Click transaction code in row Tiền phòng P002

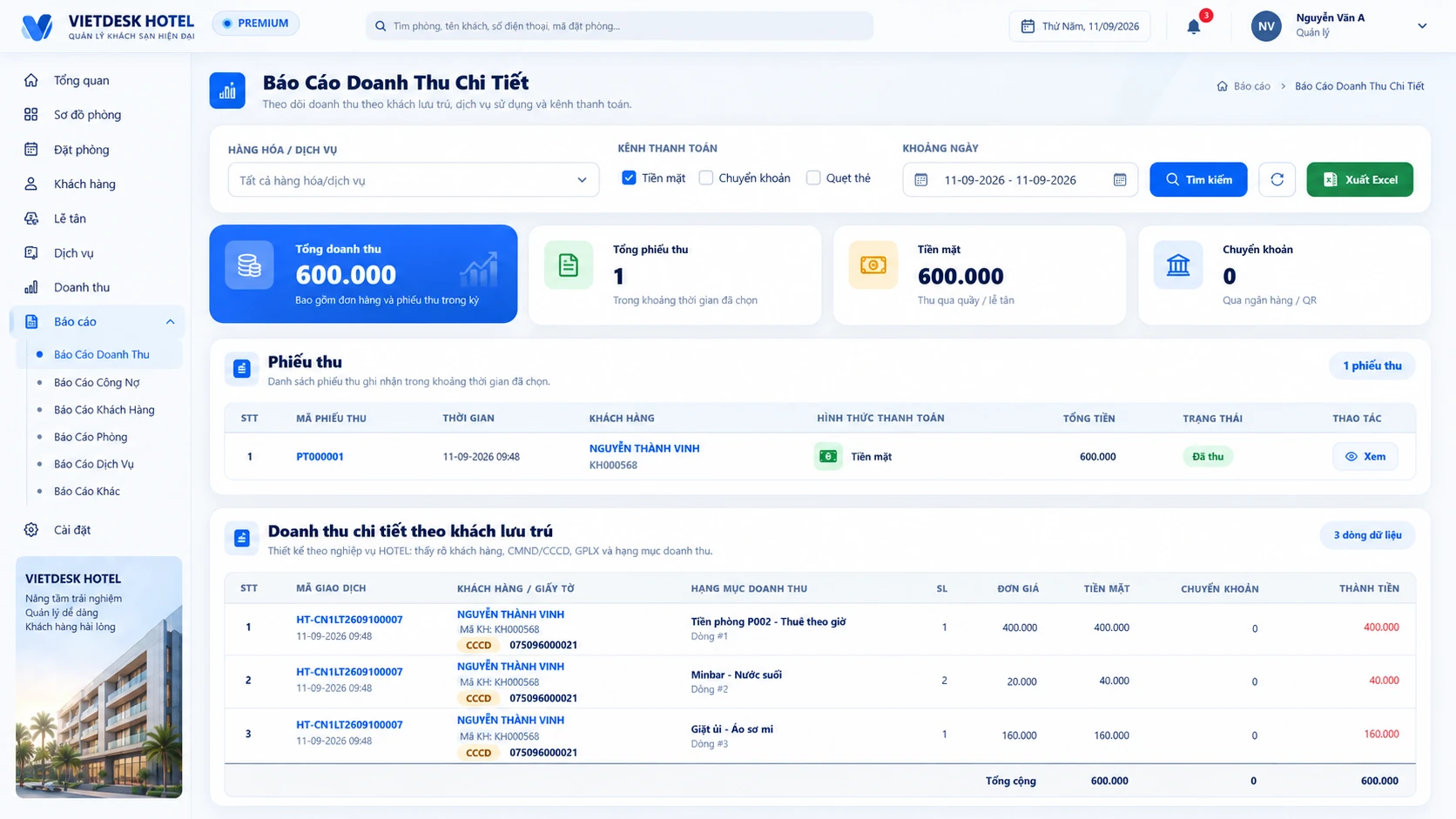(x=349, y=620)
